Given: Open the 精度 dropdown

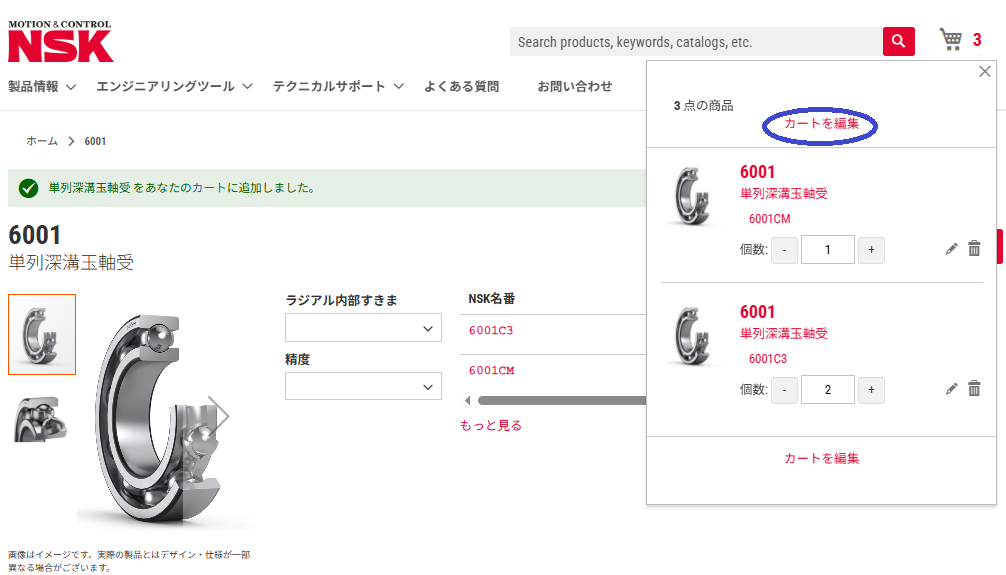Looking at the screenshot, I should coord(363,386).
